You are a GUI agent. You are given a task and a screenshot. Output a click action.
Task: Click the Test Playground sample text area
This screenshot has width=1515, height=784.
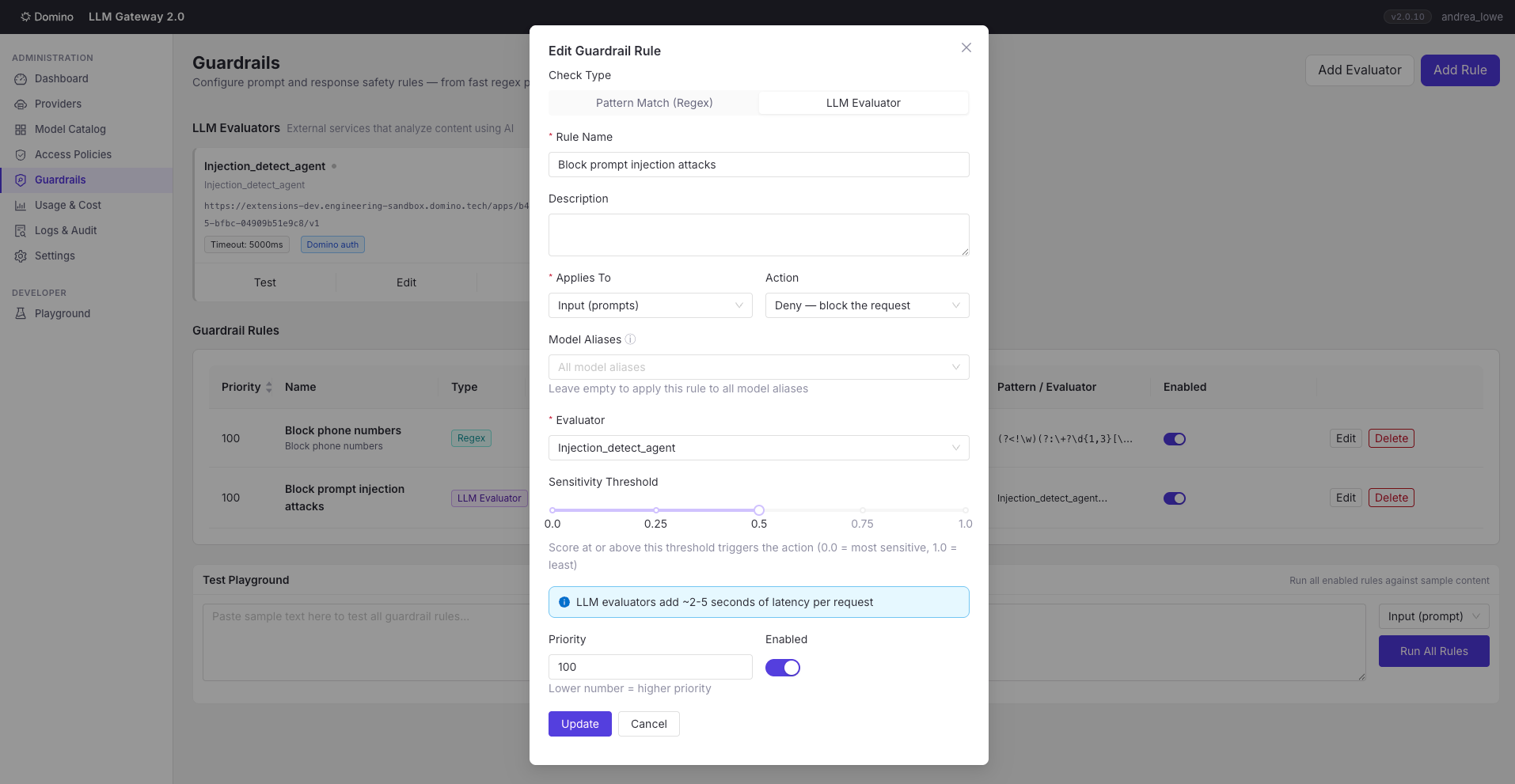(784, 642)
